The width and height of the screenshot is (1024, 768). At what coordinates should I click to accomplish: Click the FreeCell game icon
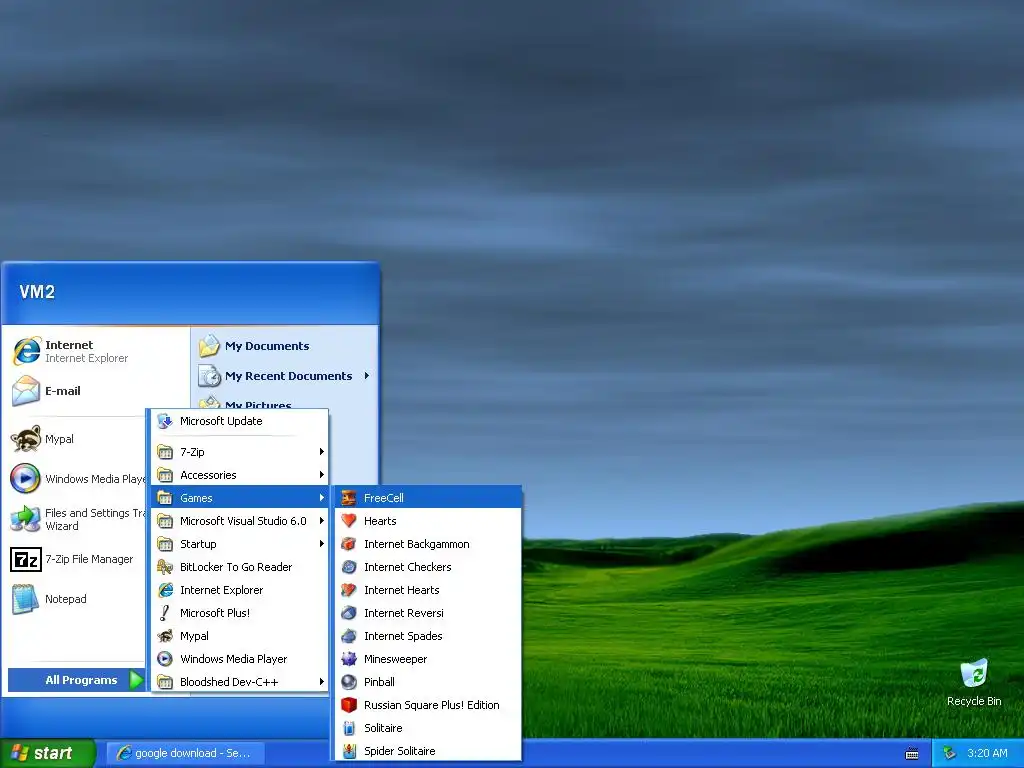[349, 498]
